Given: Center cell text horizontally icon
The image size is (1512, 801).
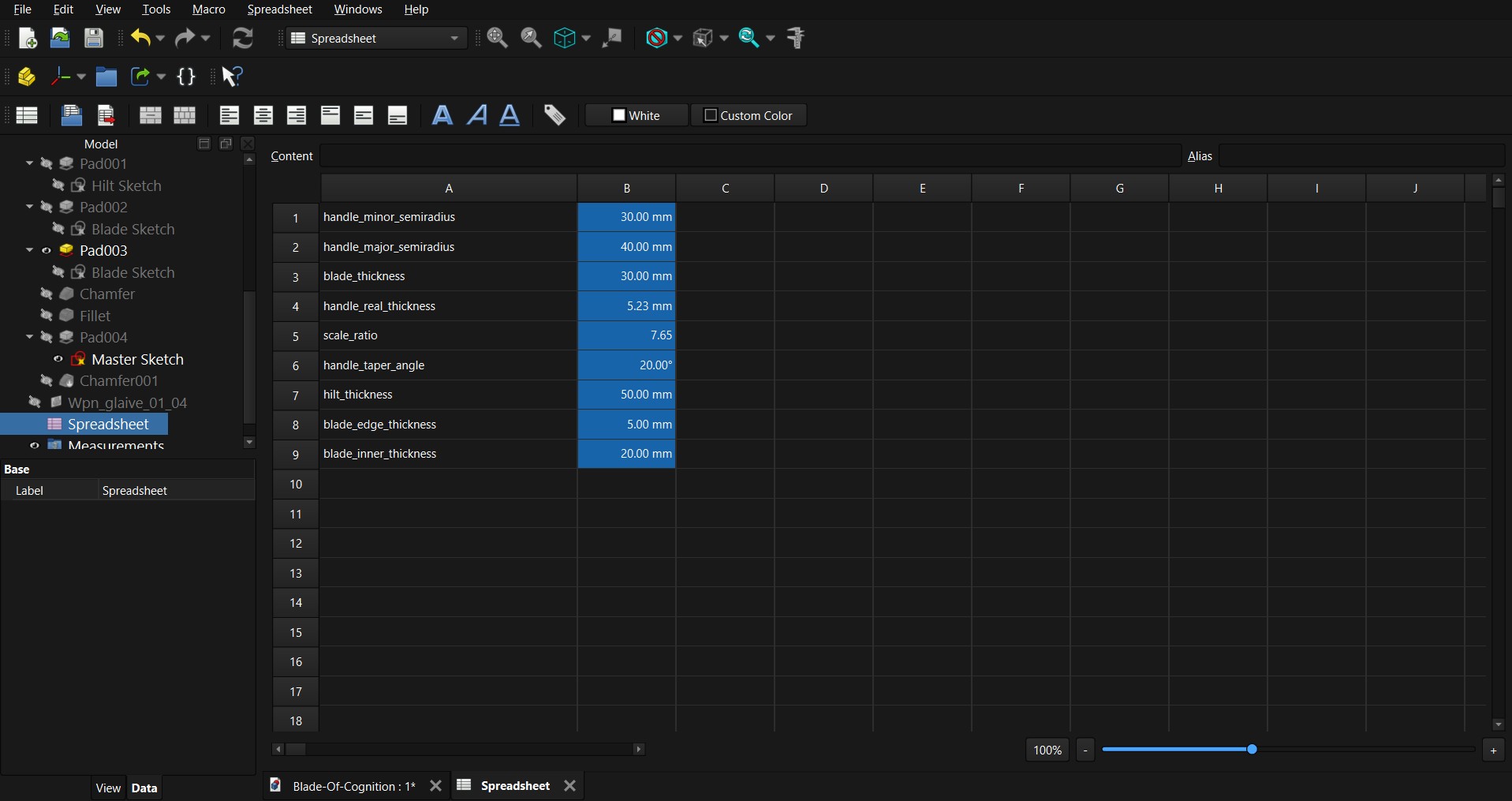Looking at the screenshot, I should click(263, 115).
